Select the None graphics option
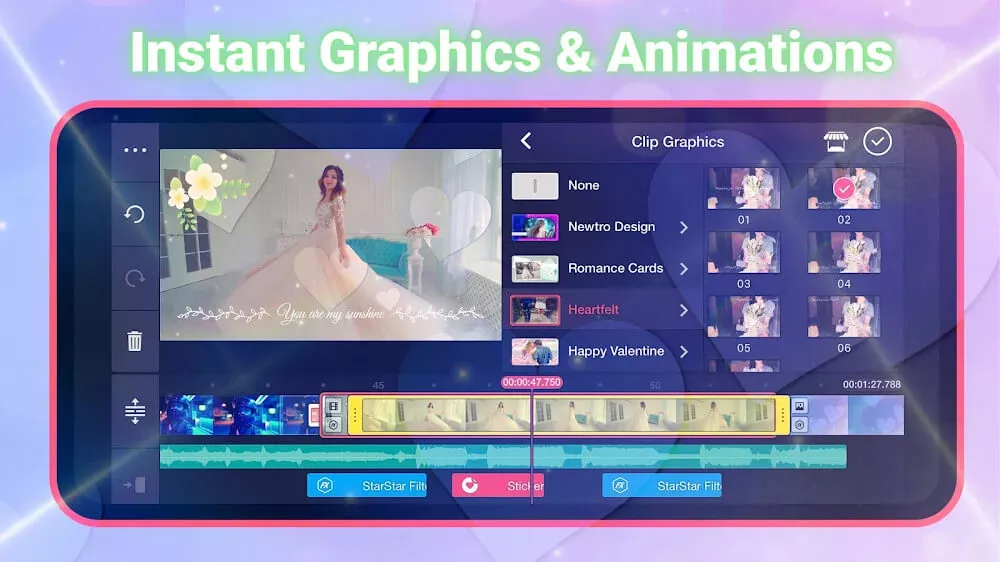The width and height of the screenshot is (1000, 562). pyautogui.click(x=583, y=186)
